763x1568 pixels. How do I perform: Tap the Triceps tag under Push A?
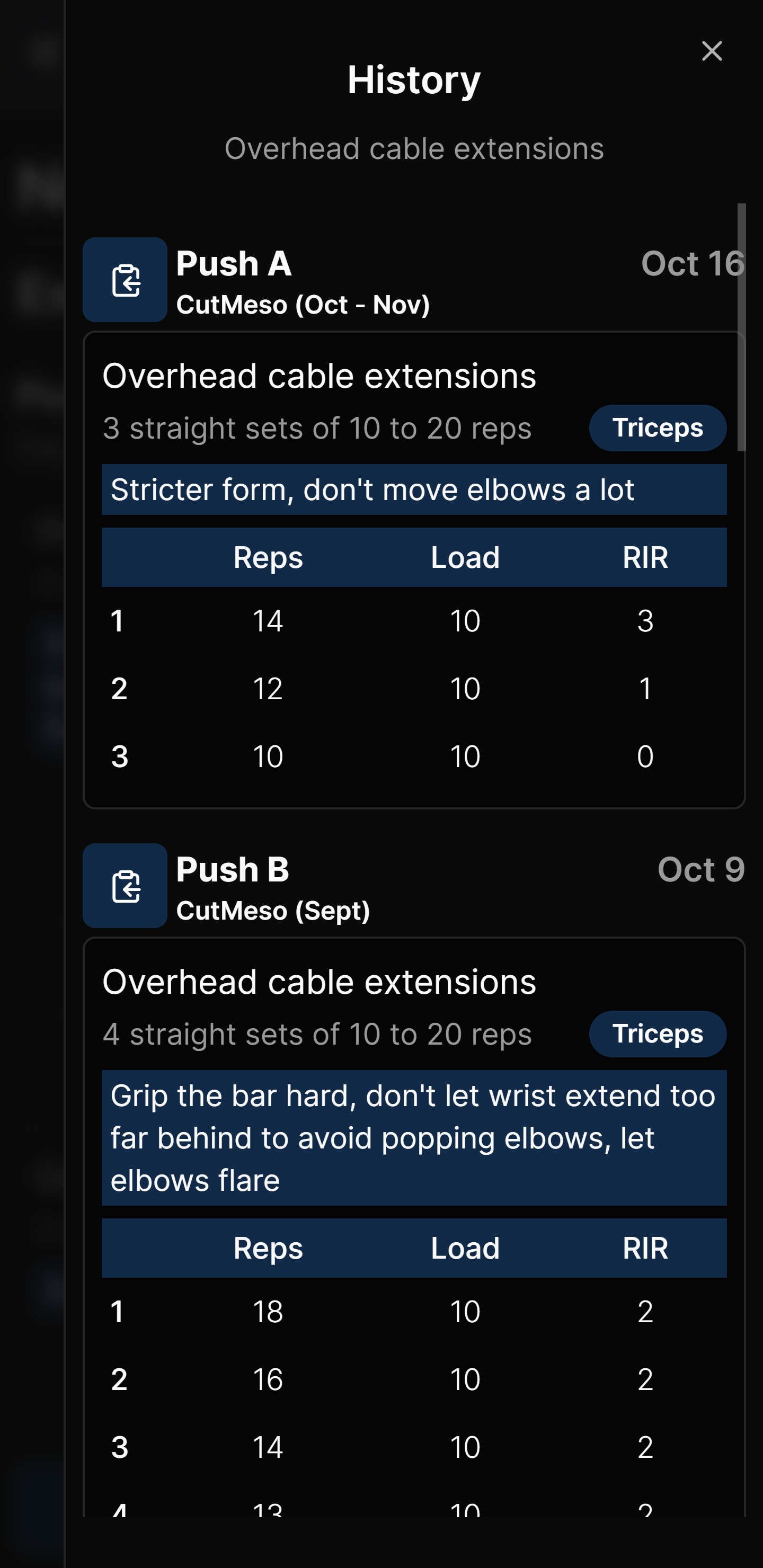[x=657, y=428]
